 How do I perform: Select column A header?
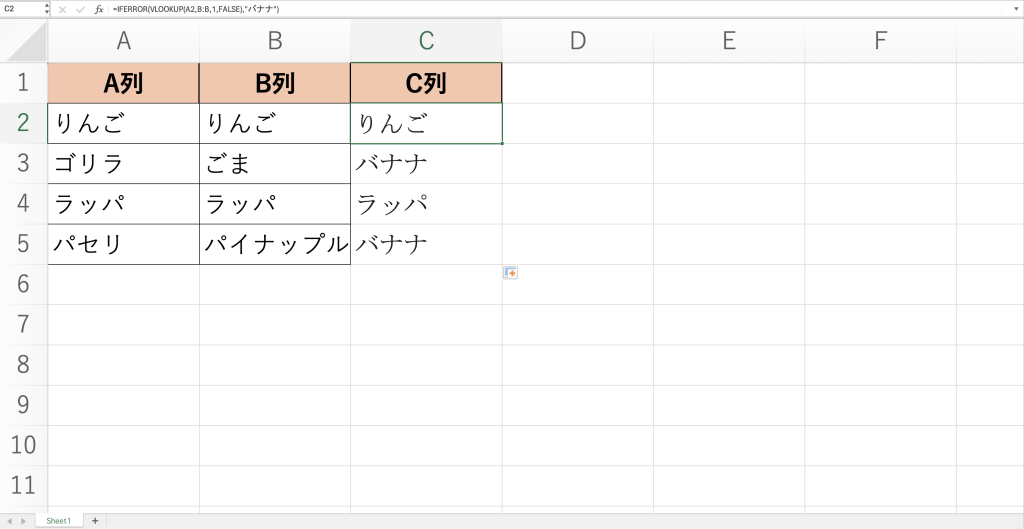coord(124,41)
